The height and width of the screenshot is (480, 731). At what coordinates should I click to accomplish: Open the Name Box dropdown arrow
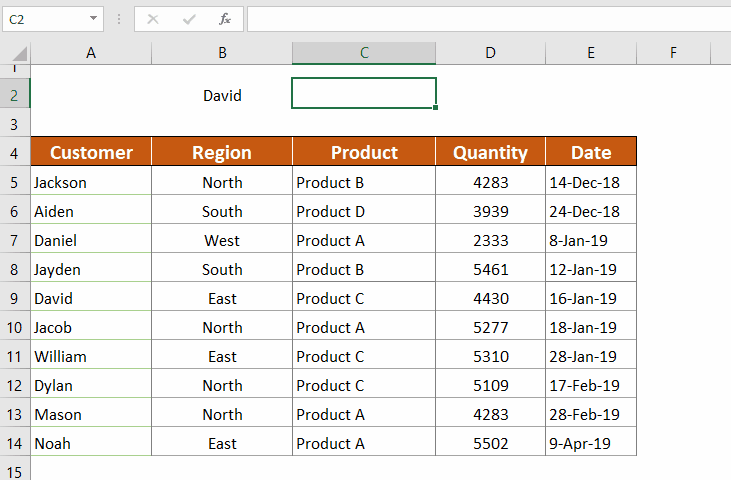(93, 19)
